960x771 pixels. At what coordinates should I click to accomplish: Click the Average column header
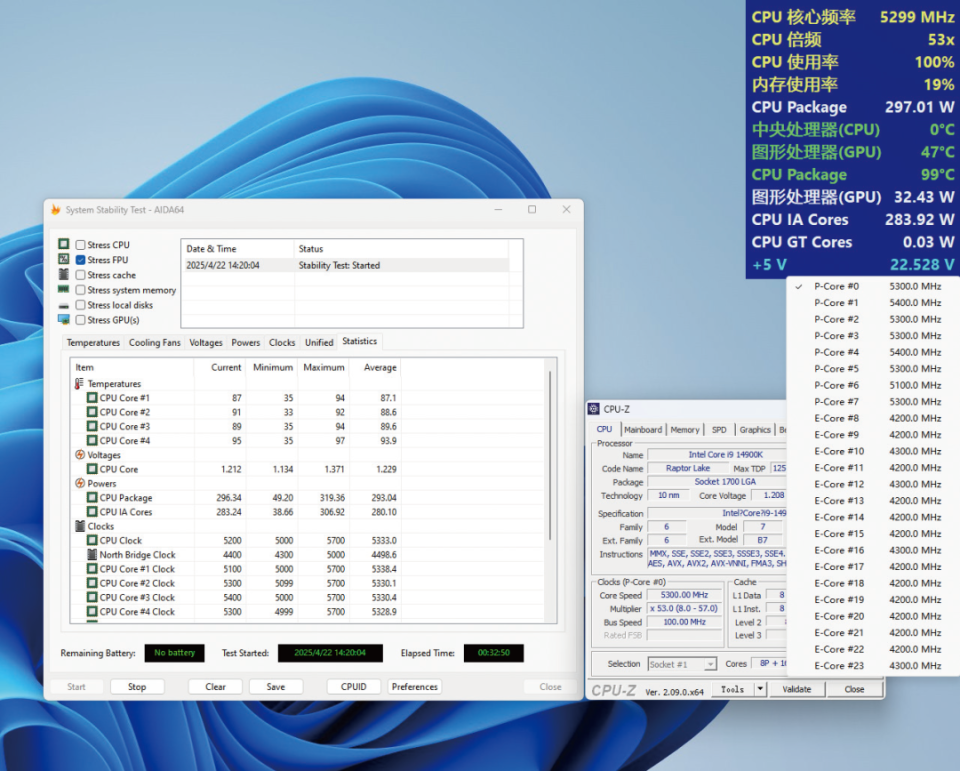[x=375, y=367]
